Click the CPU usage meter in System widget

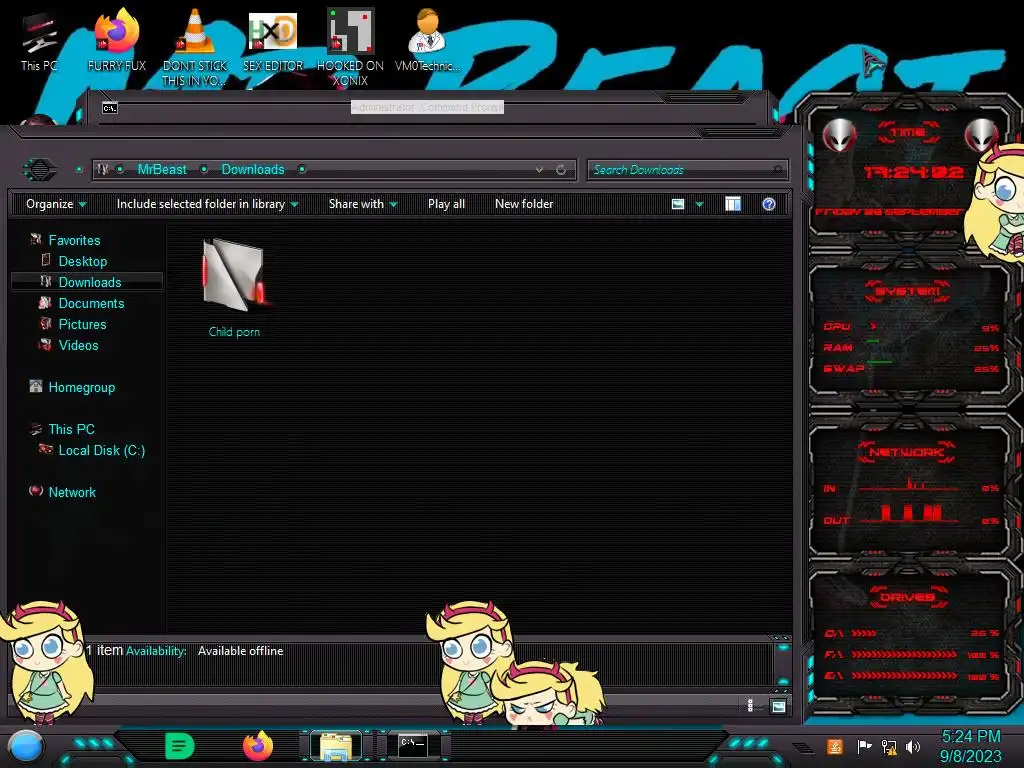pos(911,327)
